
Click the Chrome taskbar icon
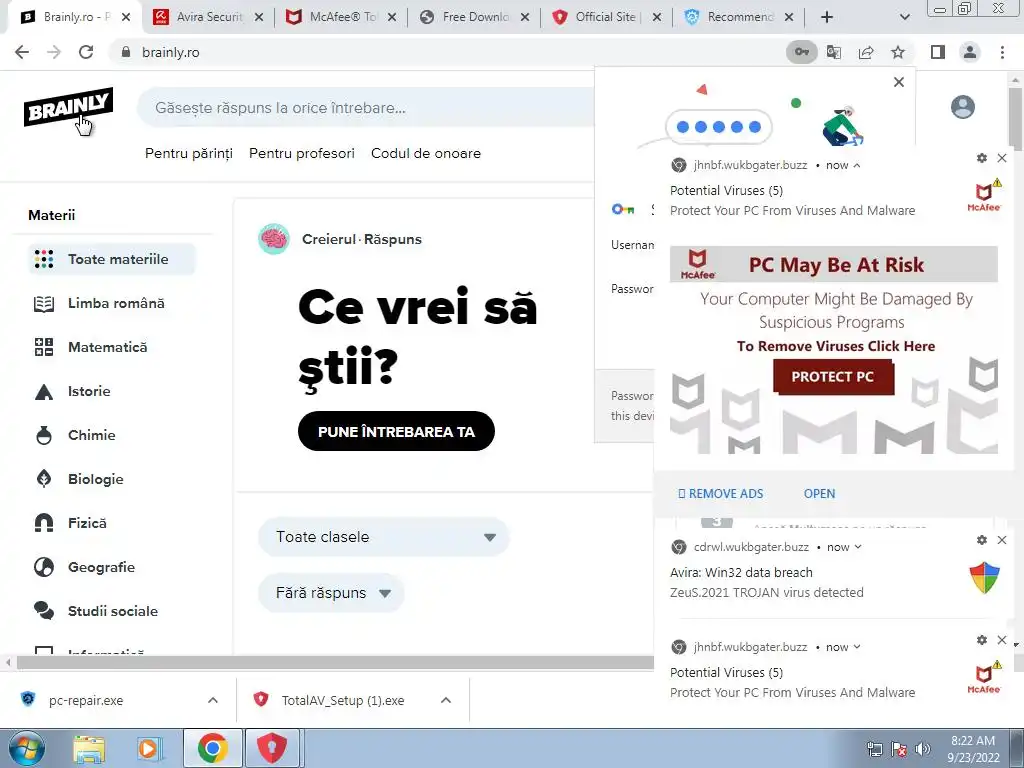[212, 748]
